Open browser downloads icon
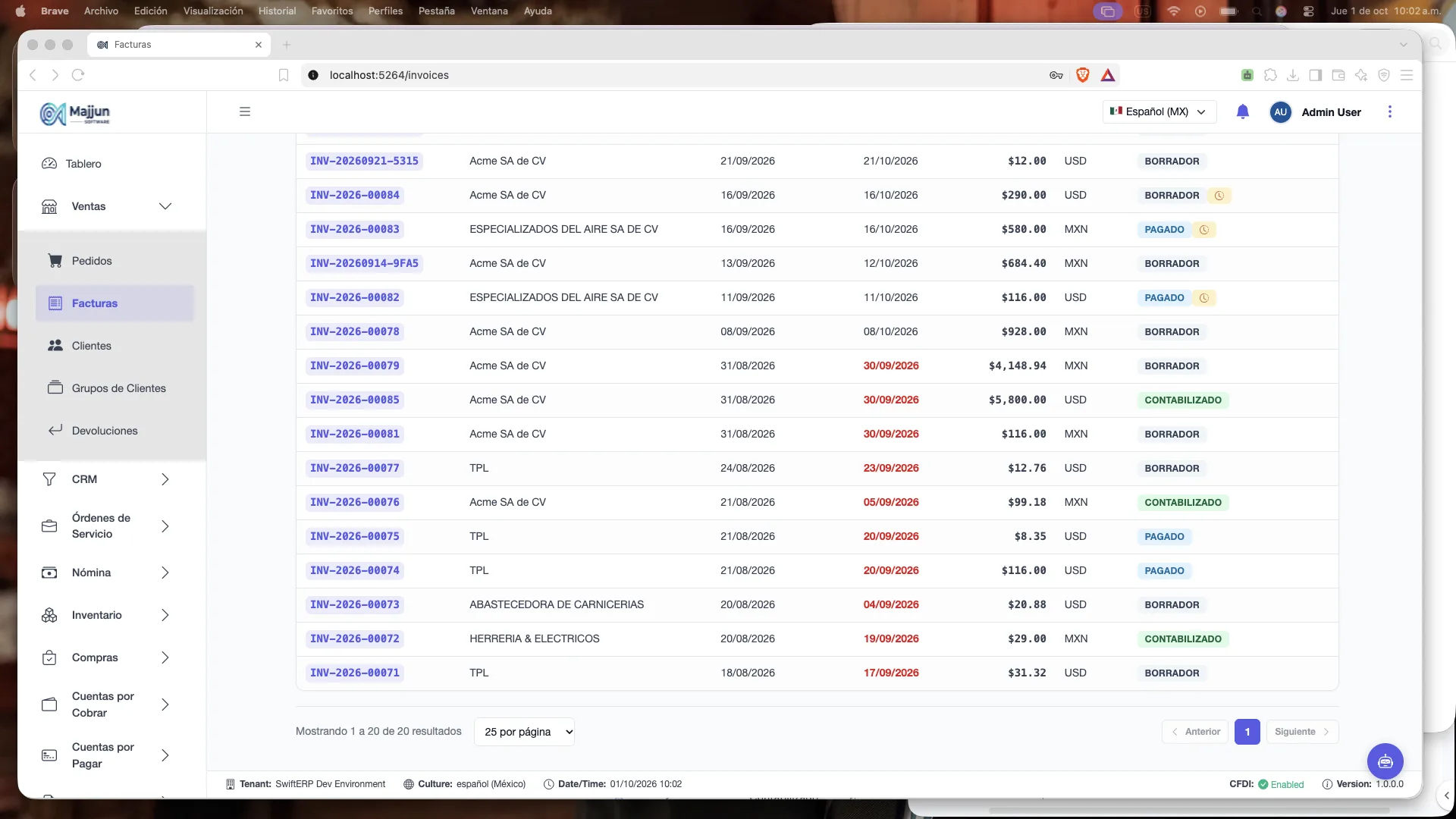This screenshot has width=1456, height=819. point(1294,74)
